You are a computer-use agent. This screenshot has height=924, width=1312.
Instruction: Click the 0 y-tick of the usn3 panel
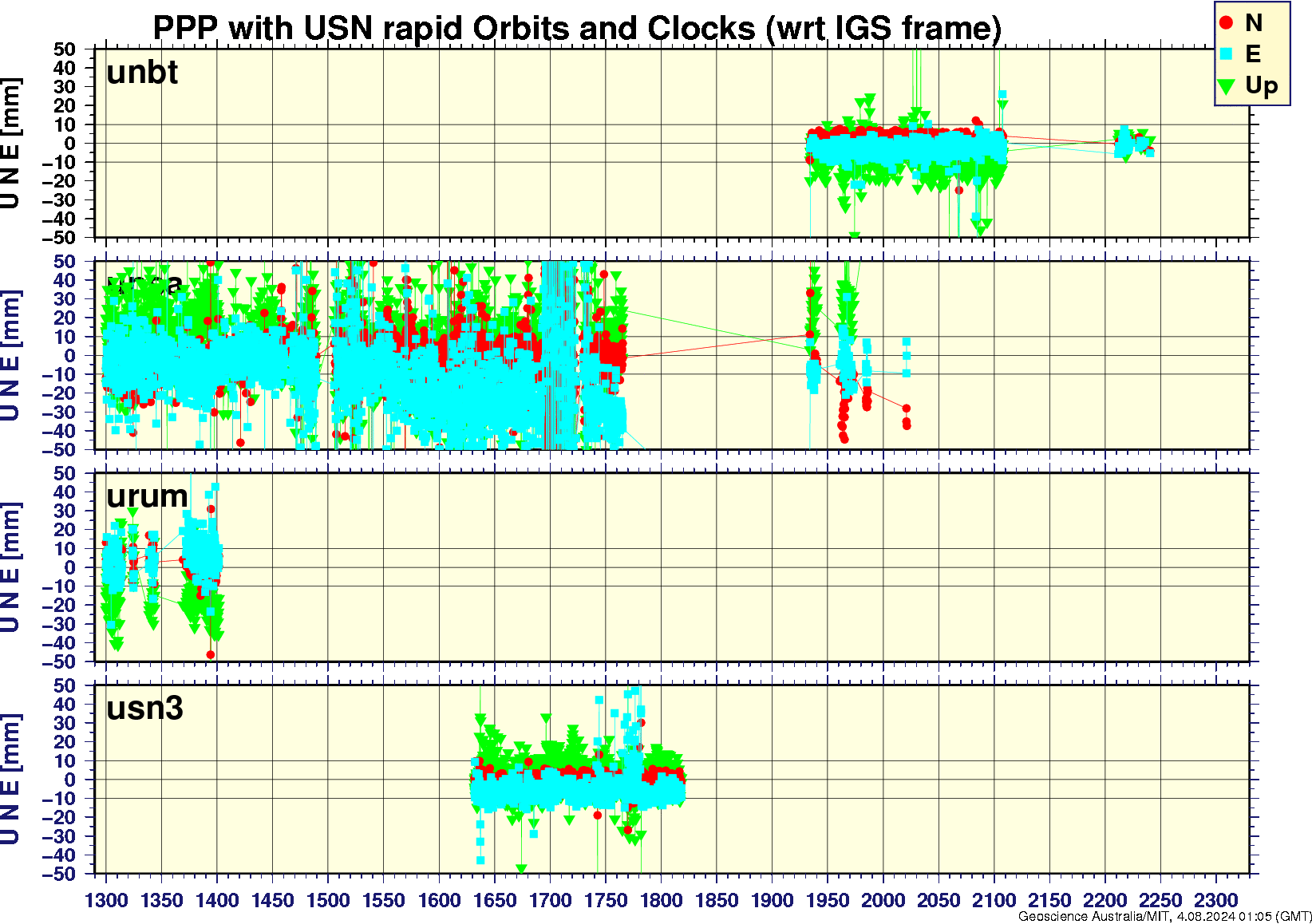(70, 780)
